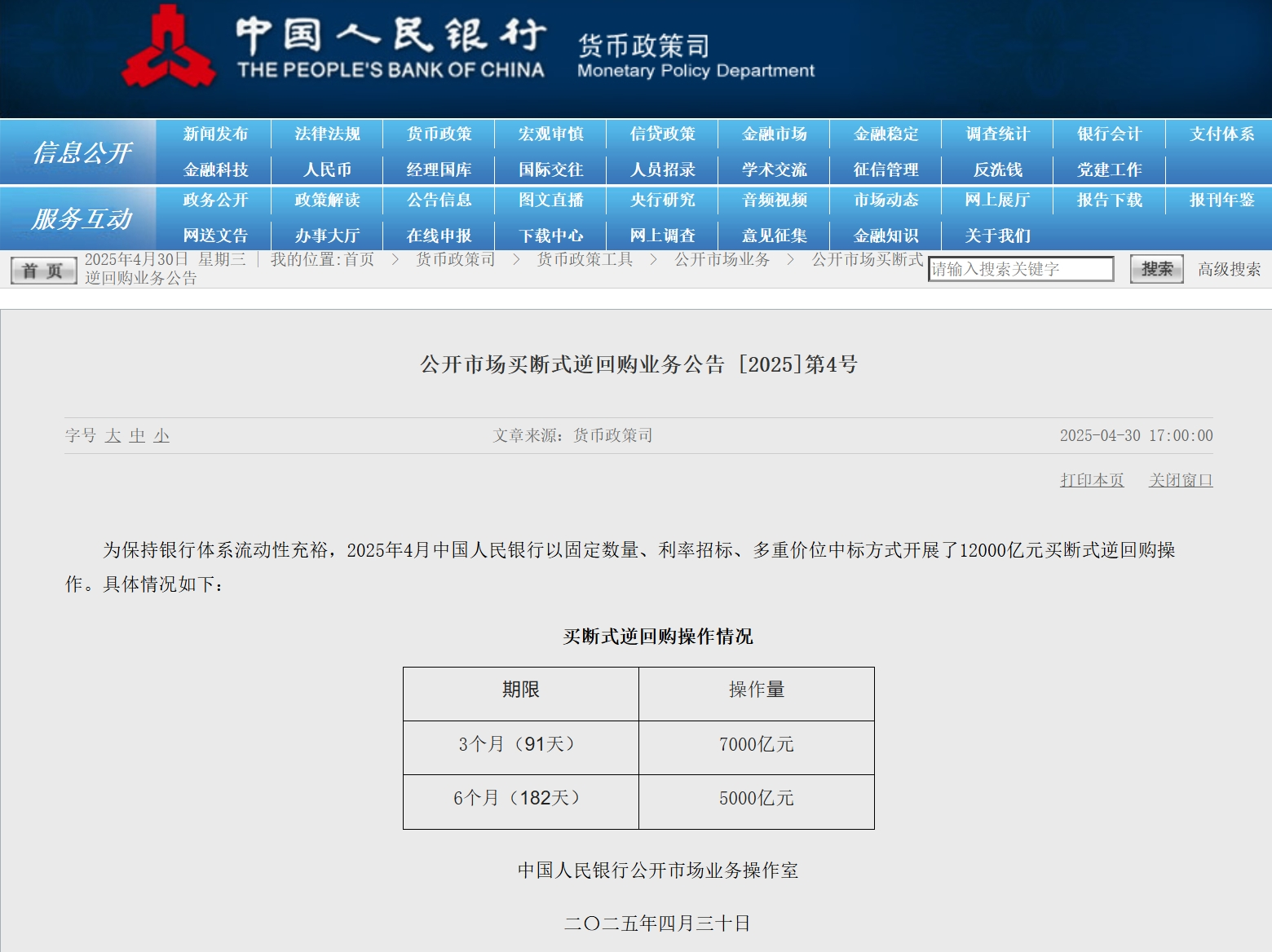Screen dimensions: 1272x952
Task: Click 打印本页 to print the page
Action: pos(1092,480)
